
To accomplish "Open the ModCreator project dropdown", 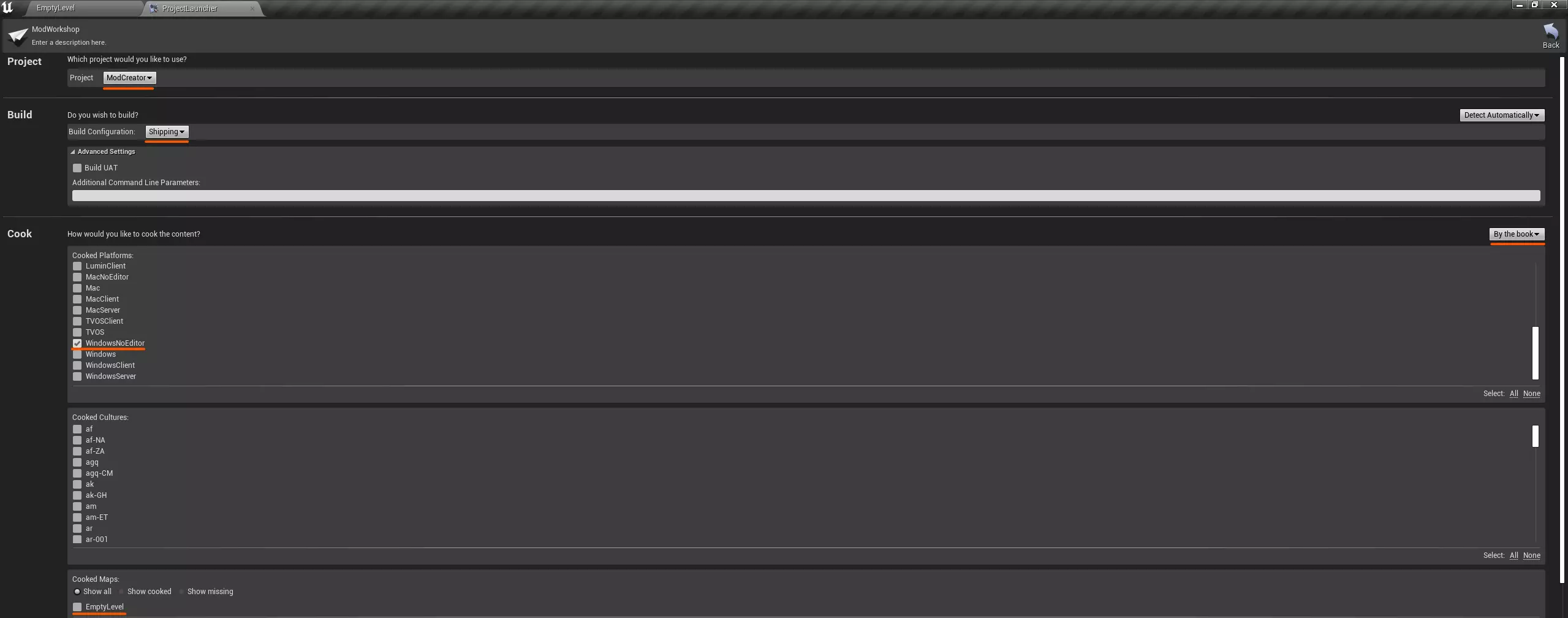I will point(129,78).
